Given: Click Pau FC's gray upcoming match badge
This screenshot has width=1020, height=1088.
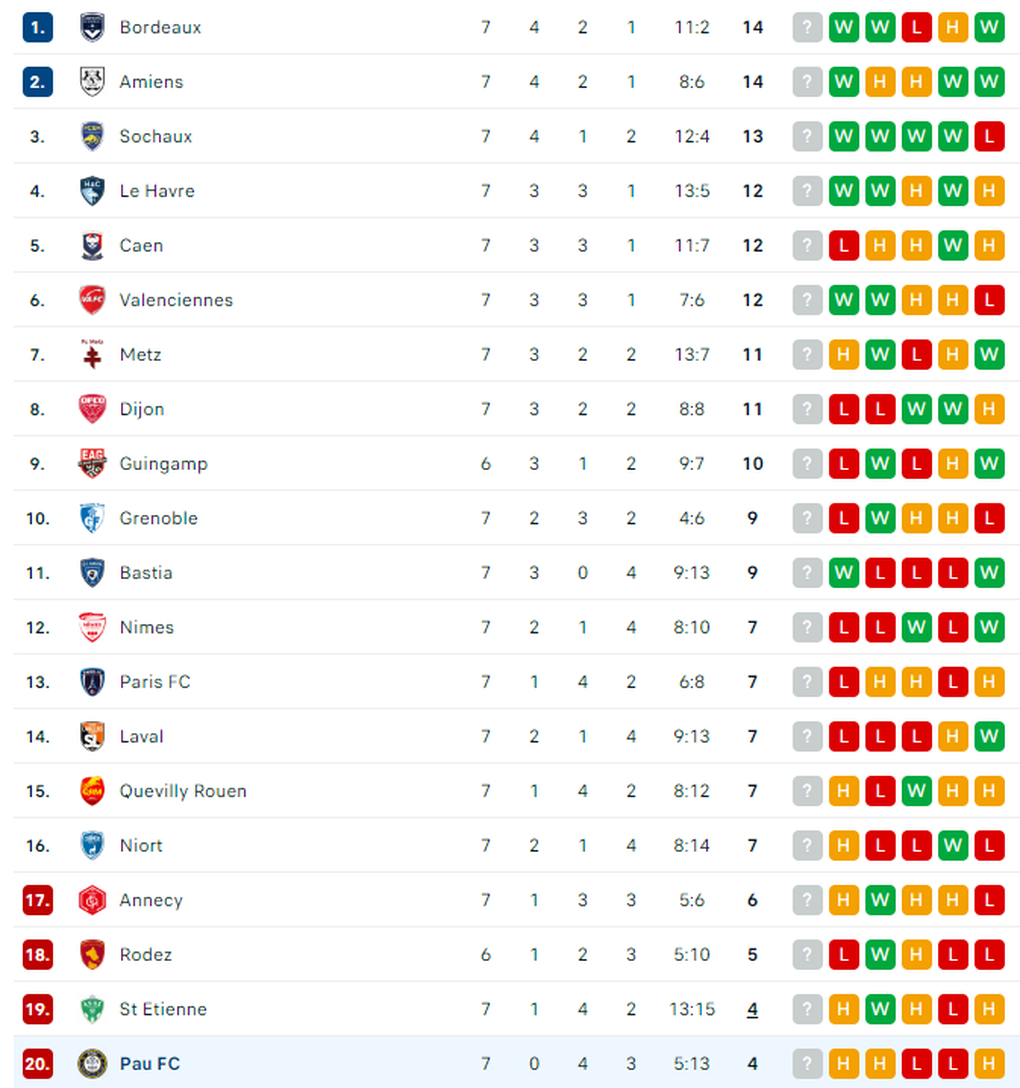Looking at the screenshot, I should [807, 1064].
